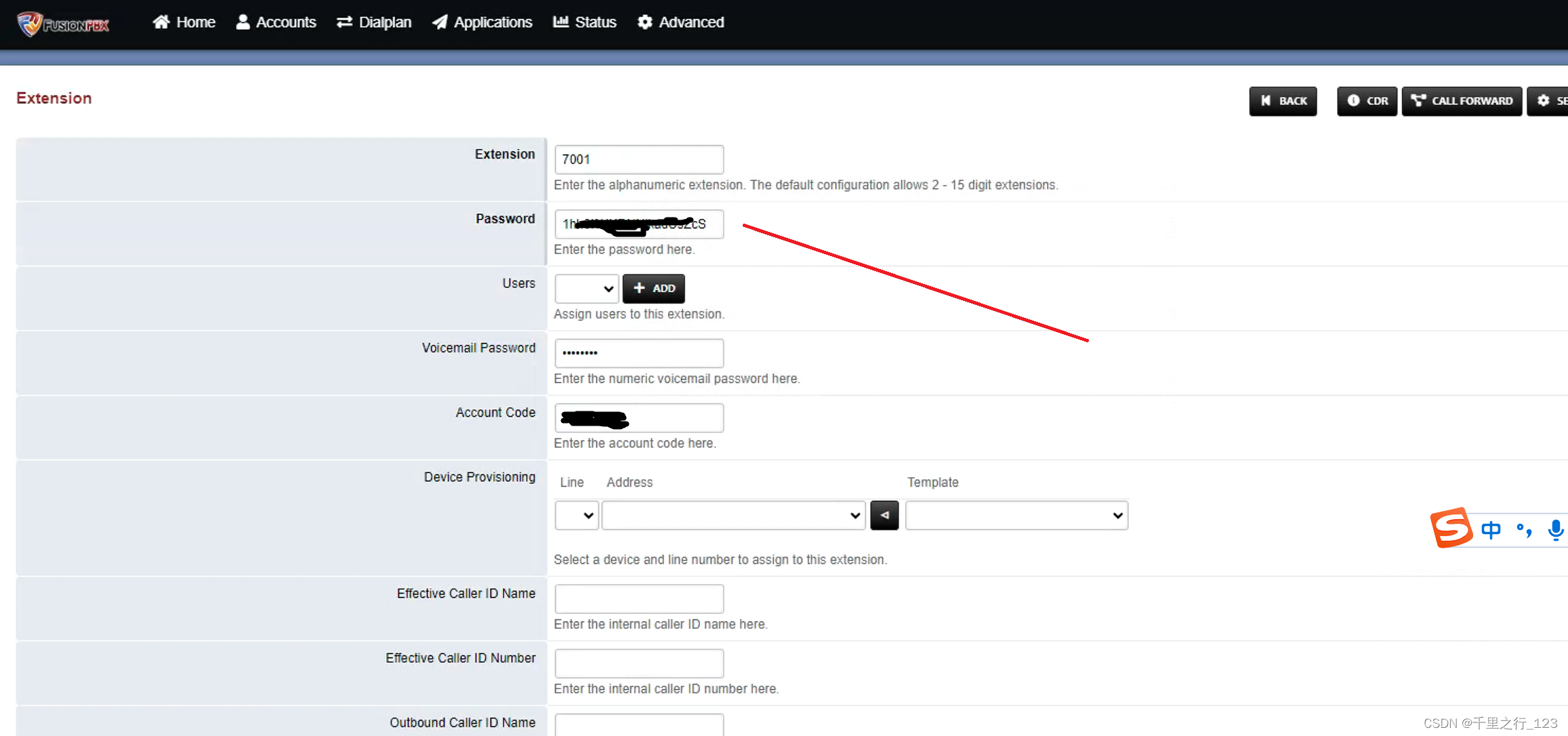The height and width of the screenshot is (736, 1568).
Task: Click the Call Forward button
Action: pos(1462,101)
